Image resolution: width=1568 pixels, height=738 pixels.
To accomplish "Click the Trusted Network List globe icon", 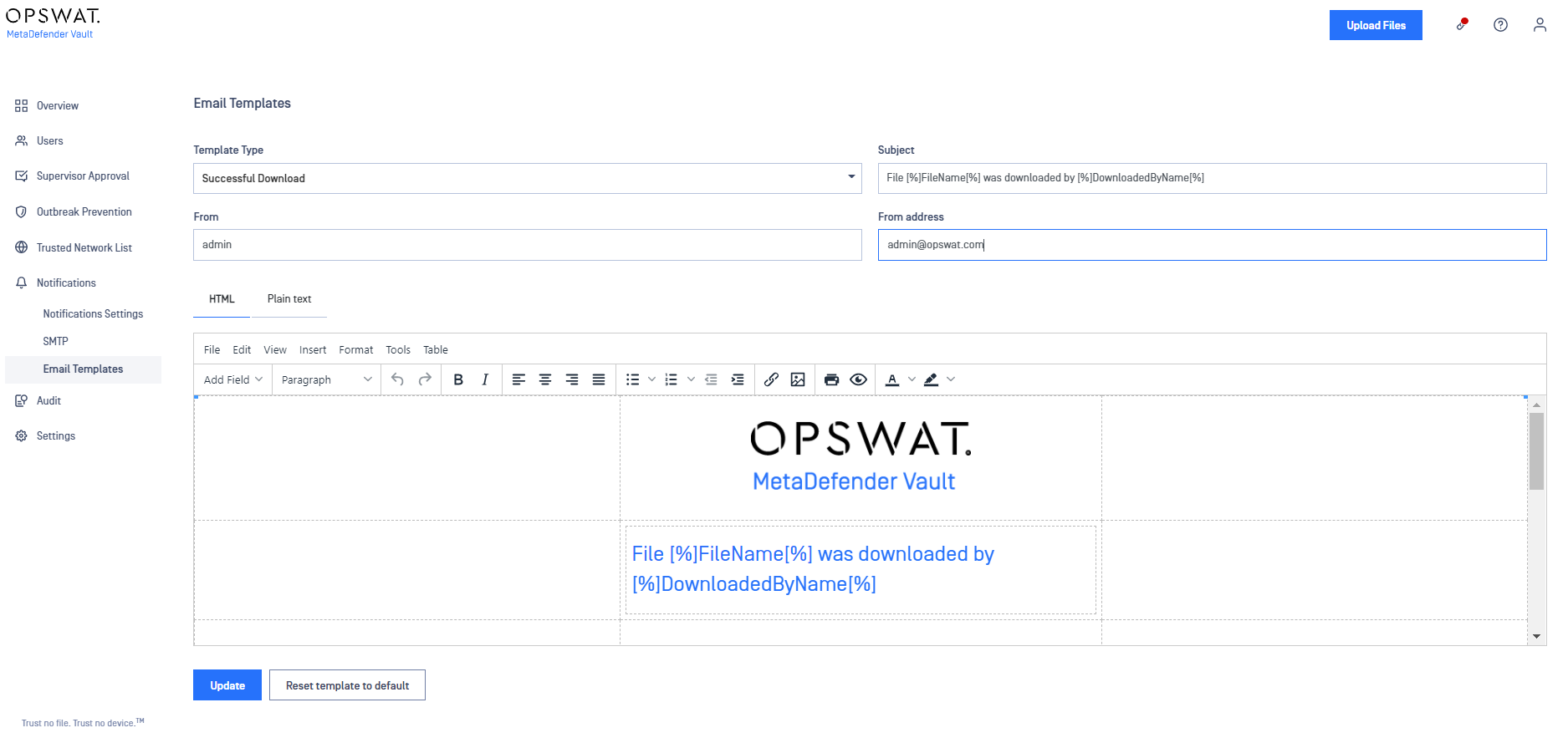I will tap(22, 248).
